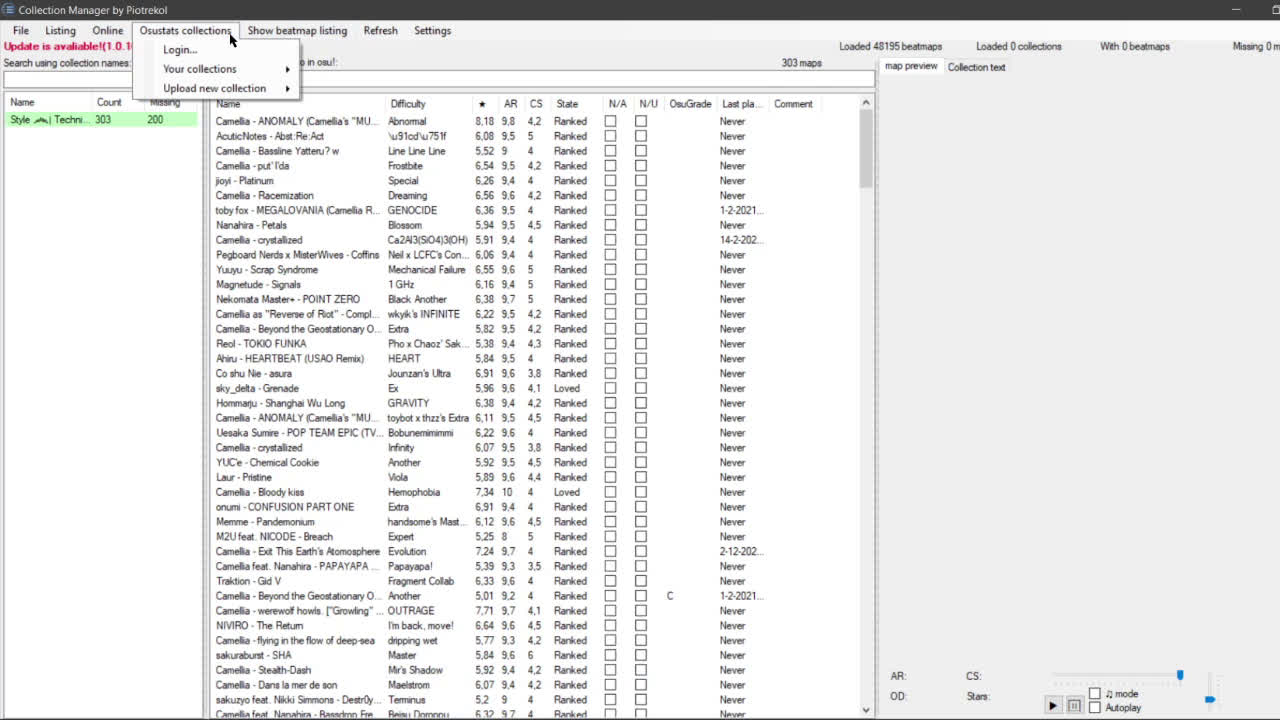
Task: Select Login... from the Osustats menu
Action: pyautogui.click(x=180, y=50)
